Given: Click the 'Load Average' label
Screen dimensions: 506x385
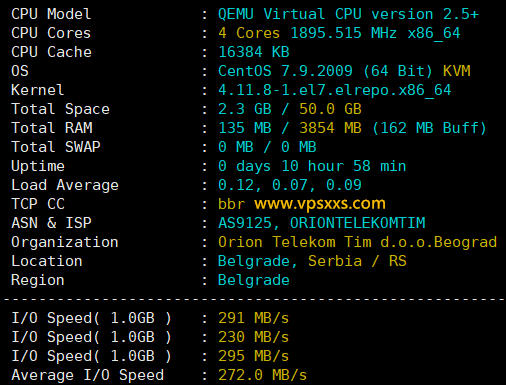Looking at the screenshot, I should [65, 185].
